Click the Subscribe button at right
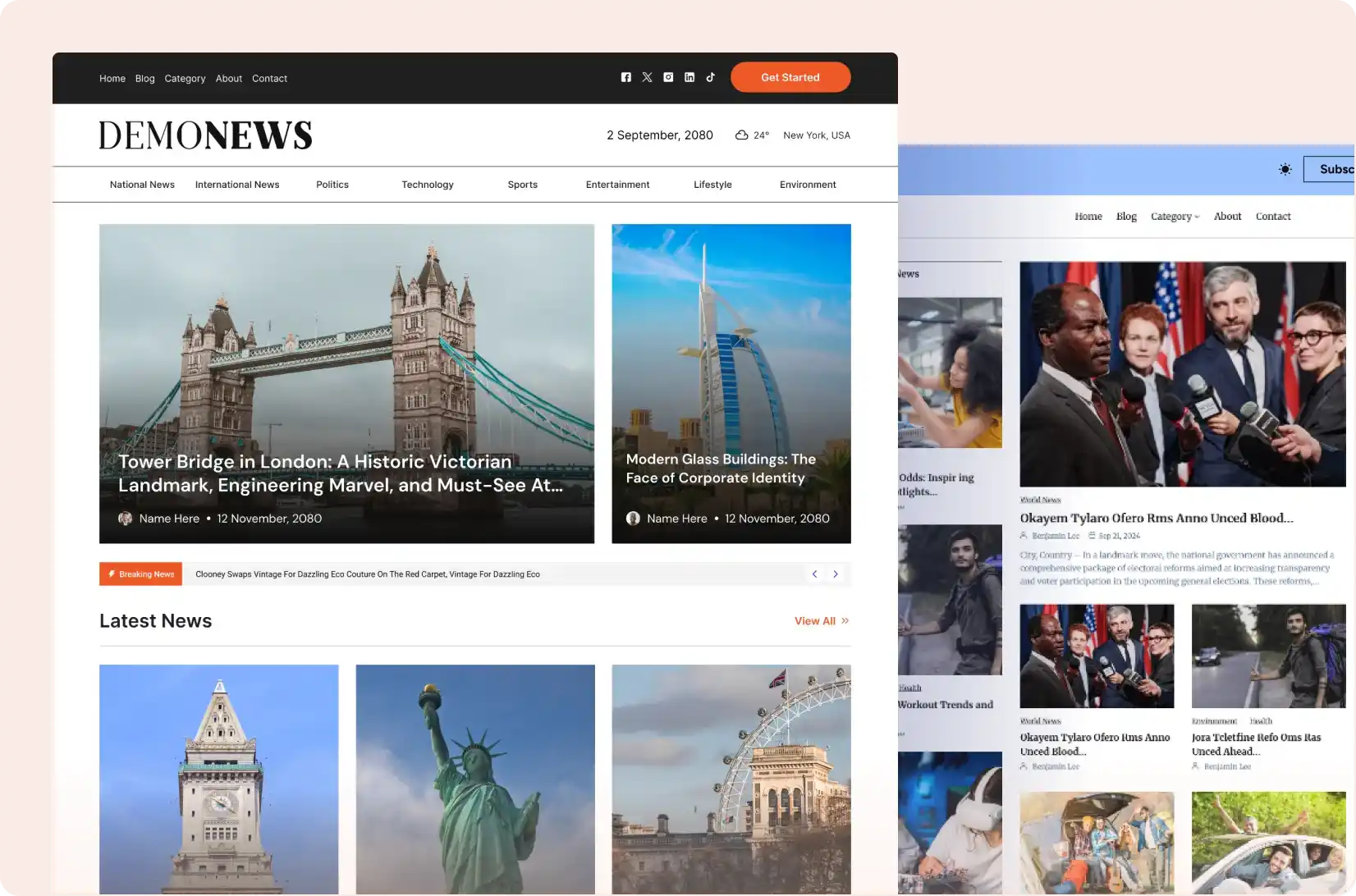Screen dimensions: 1356x896 click(1333, 169)
